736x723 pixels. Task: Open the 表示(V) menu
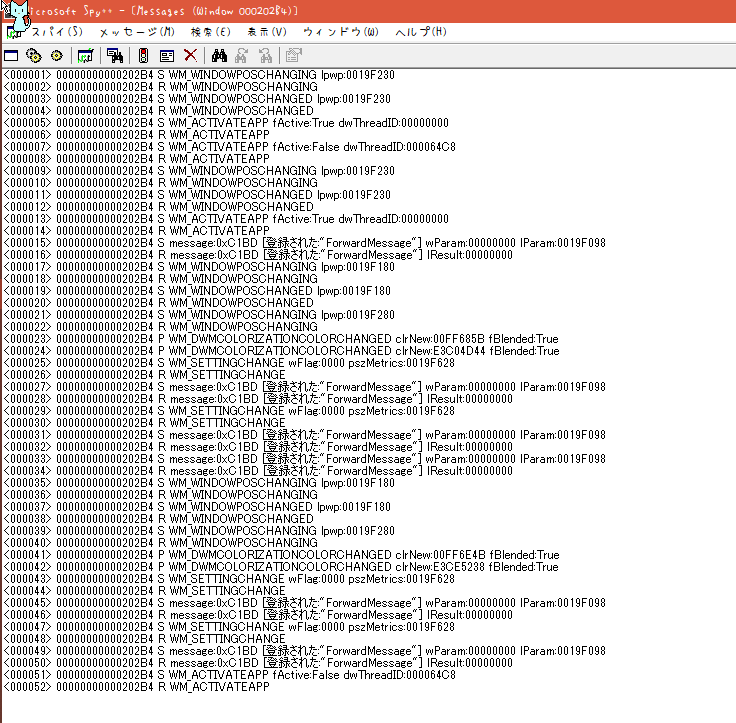tap(267, 32)
